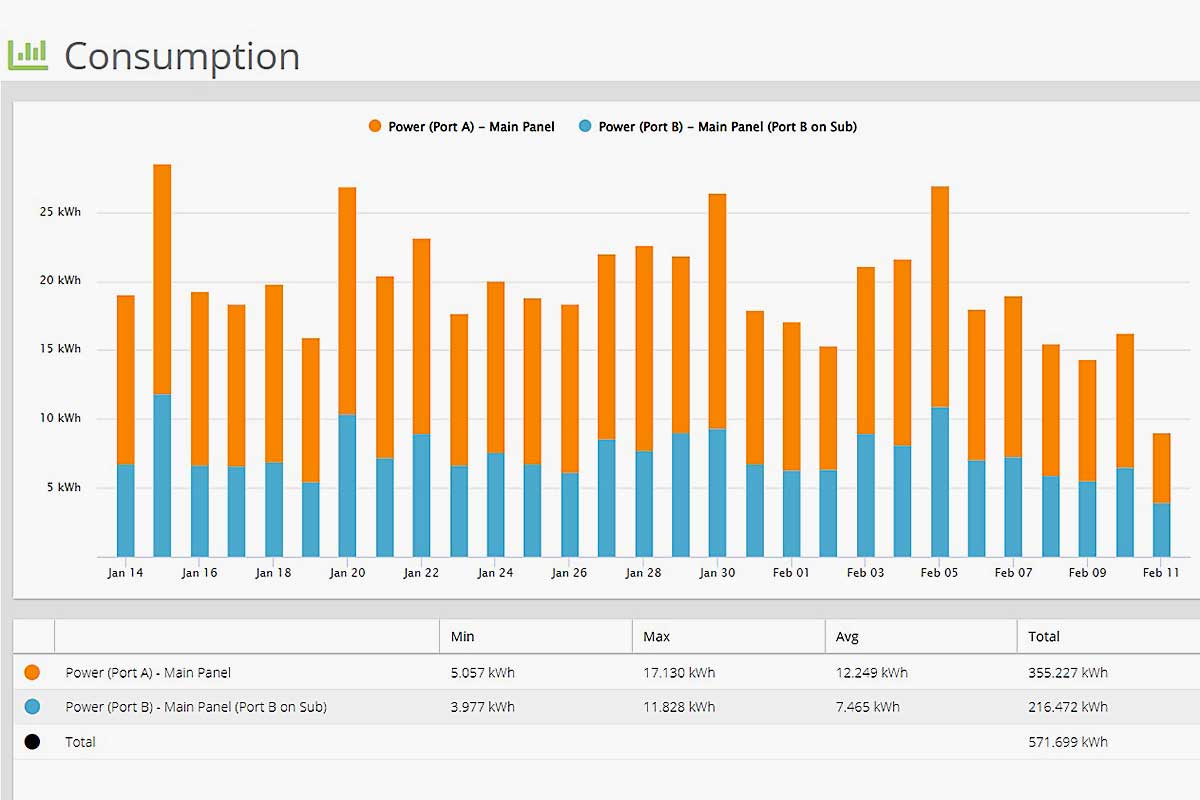Screen dimensions: 1200x800
Task: Click the blue legend dot above the chart
Action: click(585, 127)
